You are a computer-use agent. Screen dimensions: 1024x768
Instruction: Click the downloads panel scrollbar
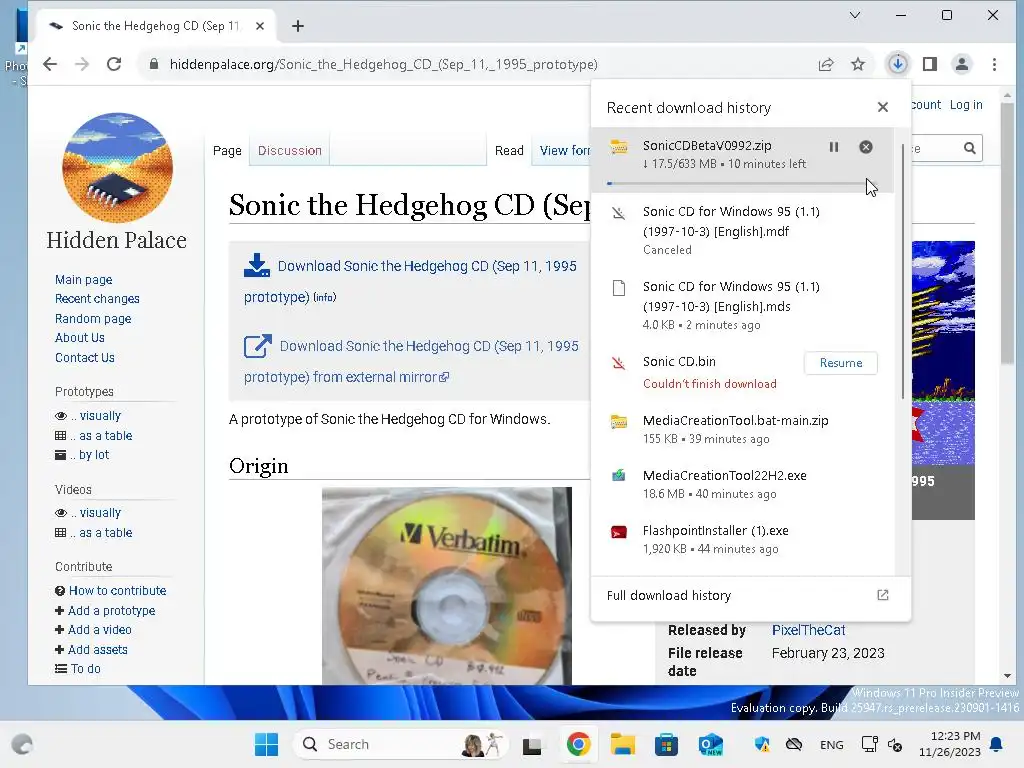(x=904, y=271)
